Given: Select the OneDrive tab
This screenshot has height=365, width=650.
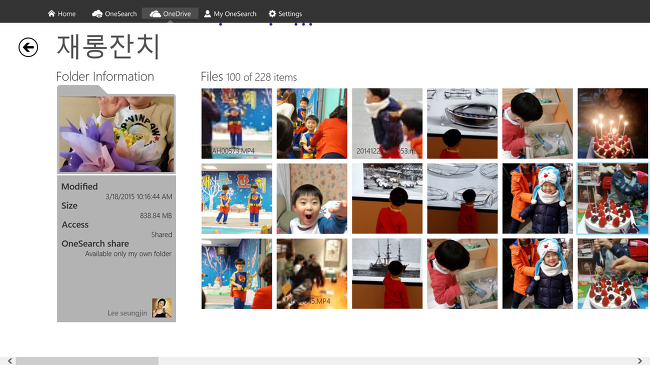Looking at the screenshot, I should (170, 14).
